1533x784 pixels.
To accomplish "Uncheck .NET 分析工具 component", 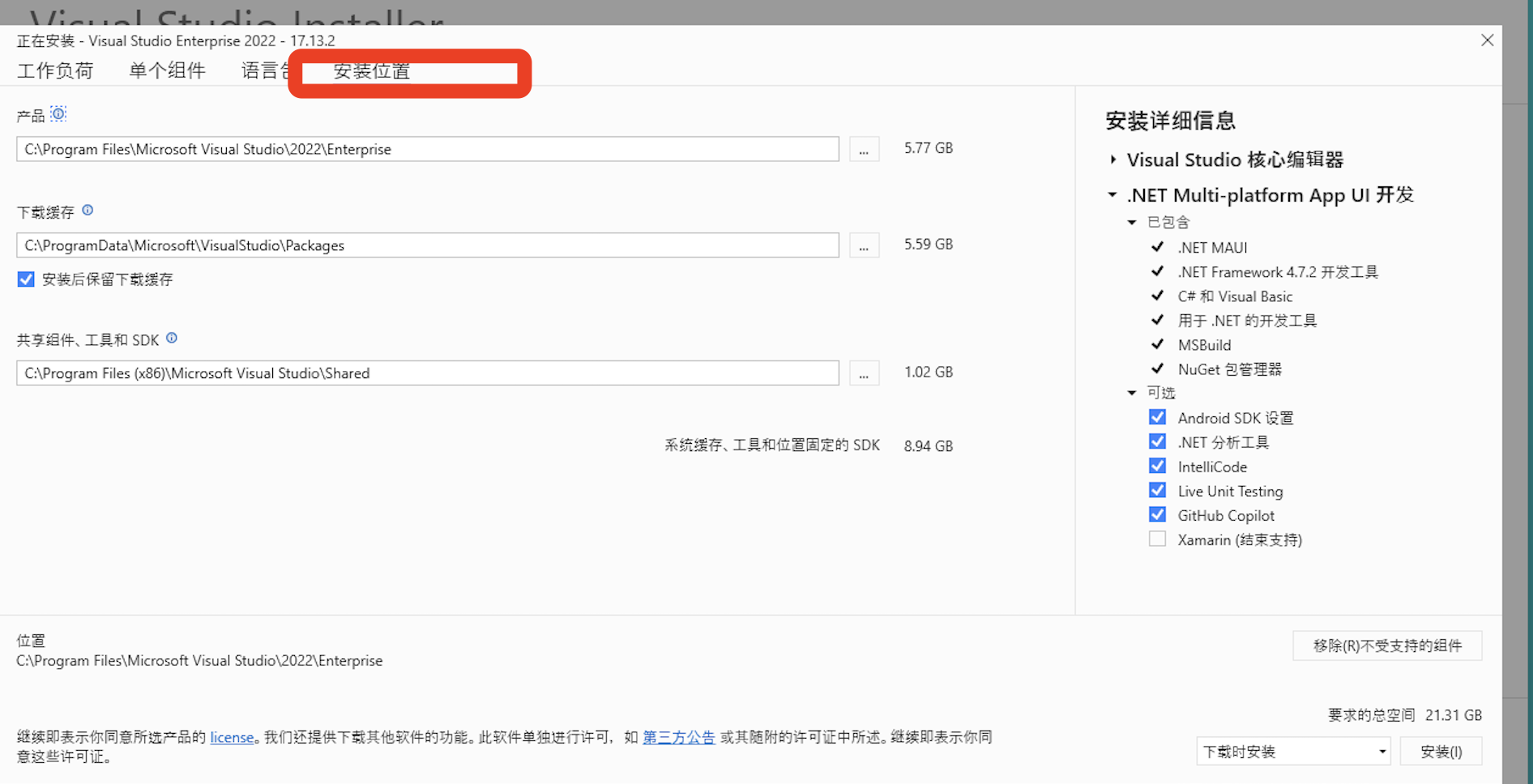I will click(x=1157, y=442).
